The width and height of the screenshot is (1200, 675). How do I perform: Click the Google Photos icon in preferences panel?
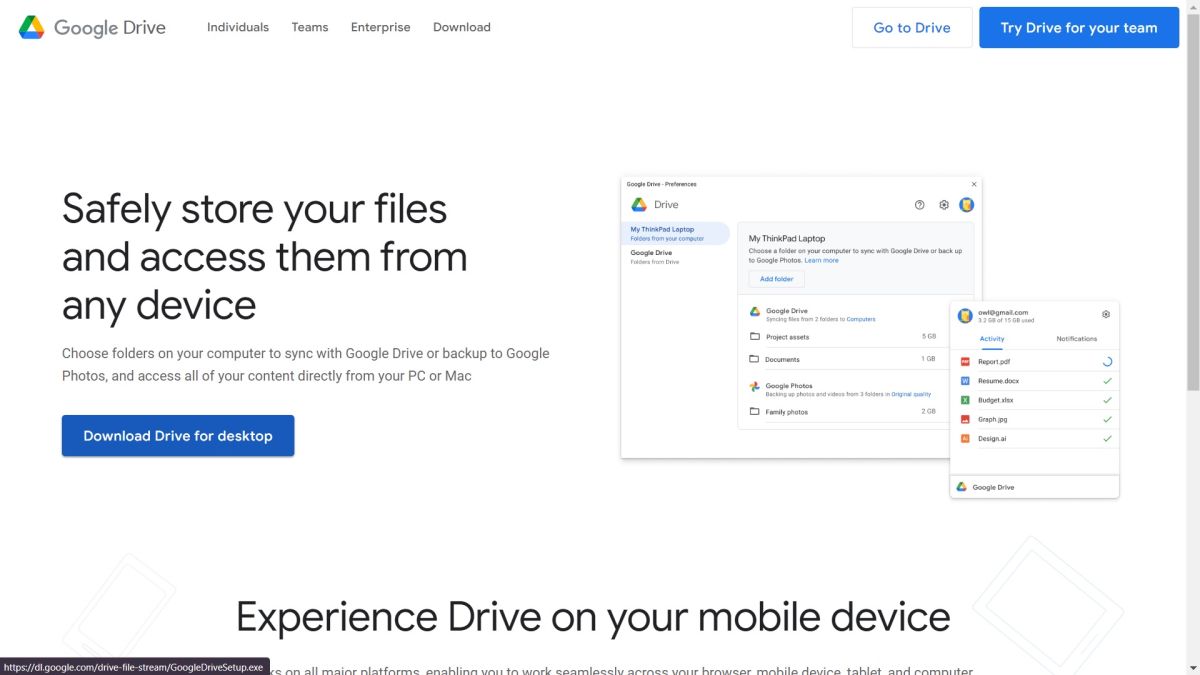click(753, 386)
